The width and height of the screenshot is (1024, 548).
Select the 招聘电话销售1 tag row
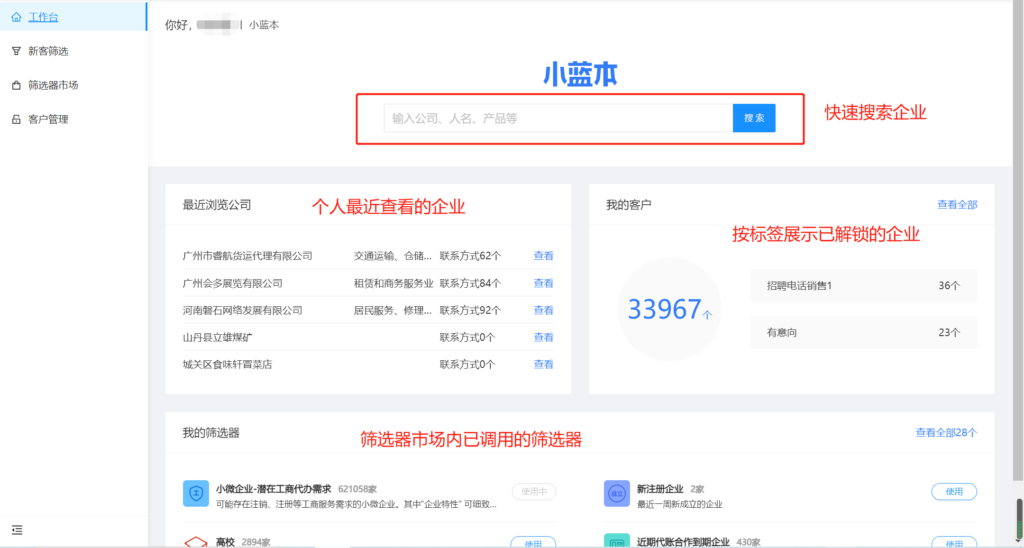click(x=863, y=286)
